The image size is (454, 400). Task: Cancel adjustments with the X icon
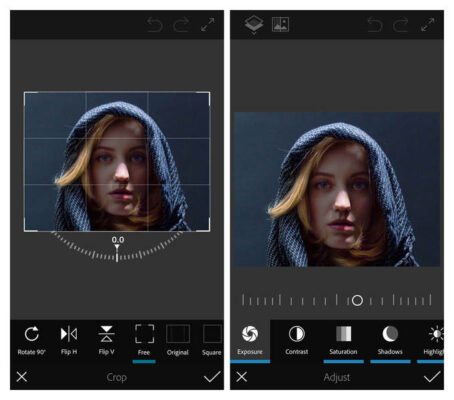[242, 377]
